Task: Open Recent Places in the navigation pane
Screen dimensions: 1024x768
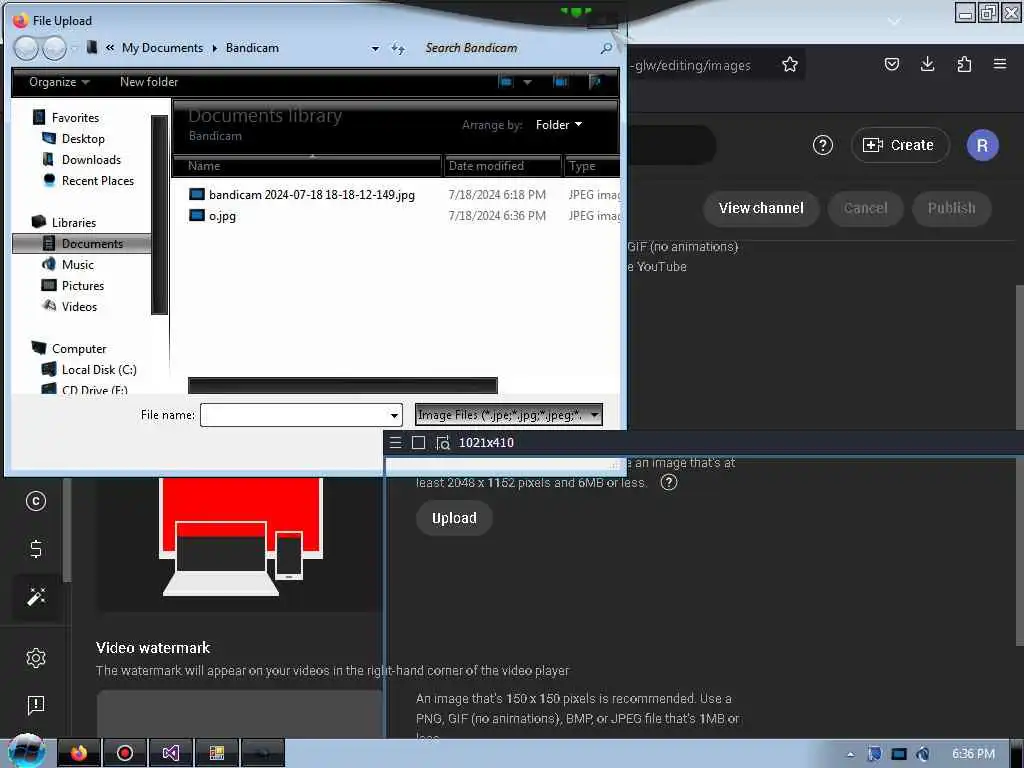Action: click(88, 180)
